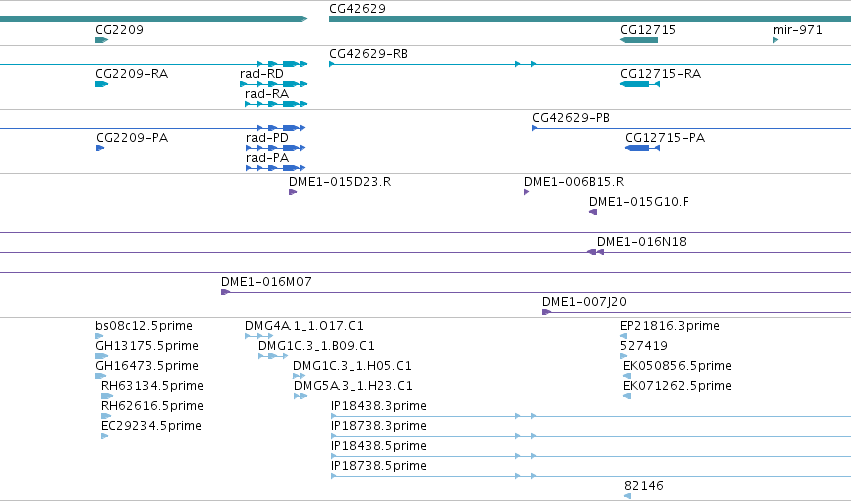The image size is (851, 501).
Task: Click the rad-RA transcript glyph
Action: click(276, 104)
